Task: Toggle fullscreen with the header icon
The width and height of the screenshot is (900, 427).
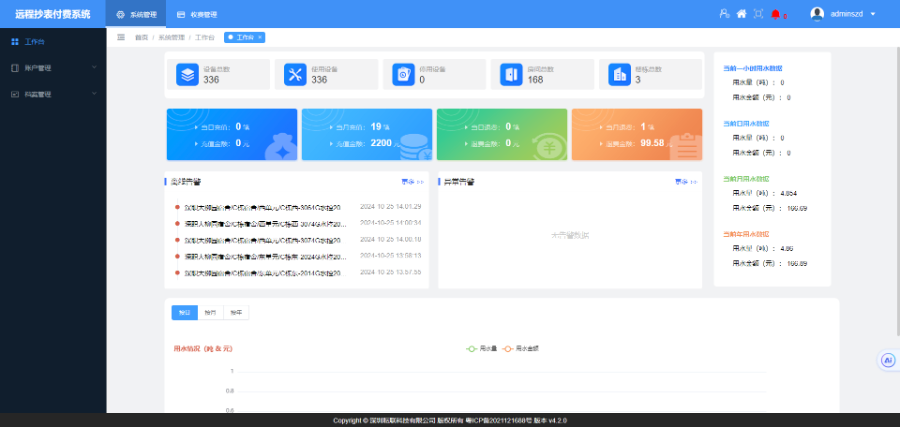Action: tap(758, 14)
